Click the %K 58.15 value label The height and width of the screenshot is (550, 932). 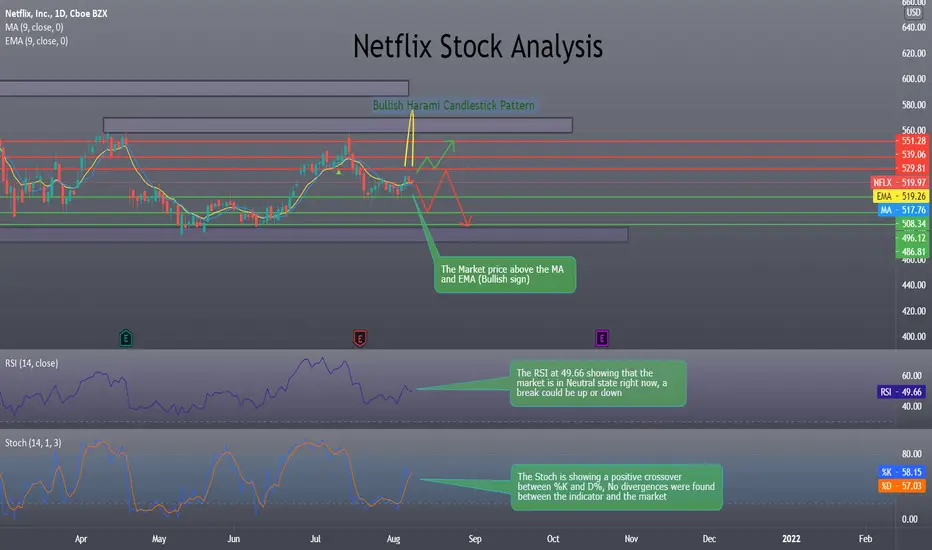point(901,472)
